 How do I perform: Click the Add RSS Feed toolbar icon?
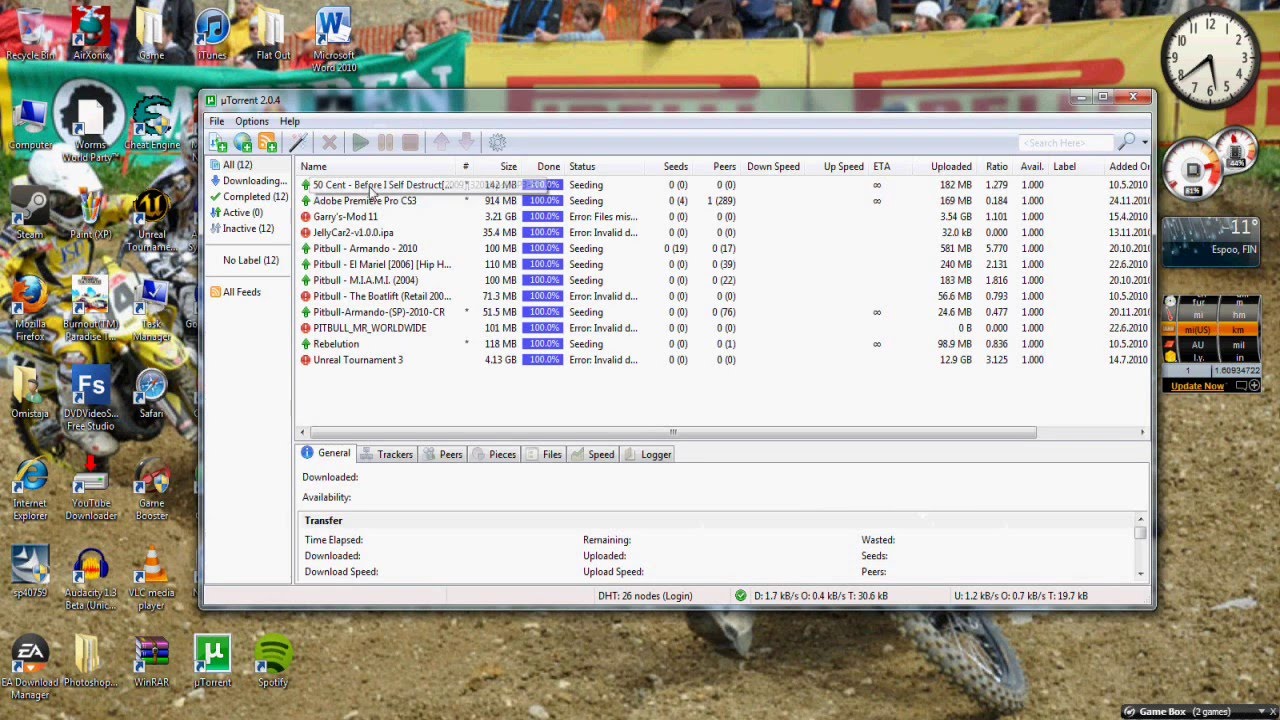267,143
